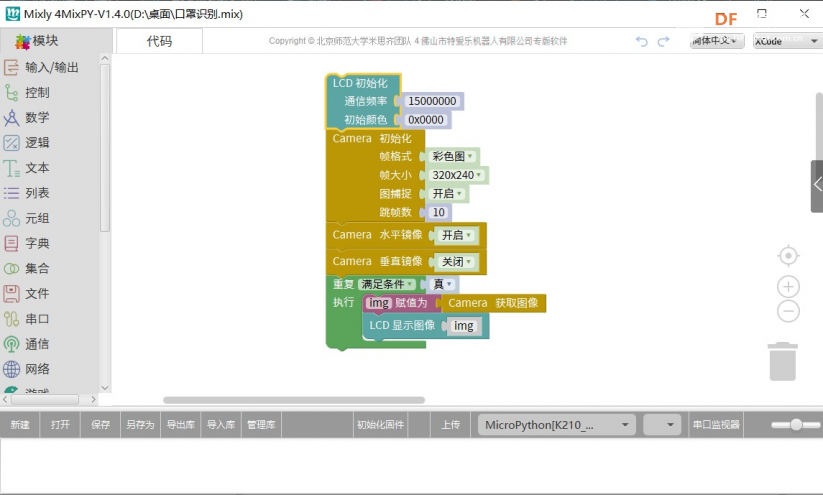Image resolution: width=823 pixels, height=495 pixels.
Task: Click the workspace horizontal scrollbar
Action: click(x=294, y=400)
